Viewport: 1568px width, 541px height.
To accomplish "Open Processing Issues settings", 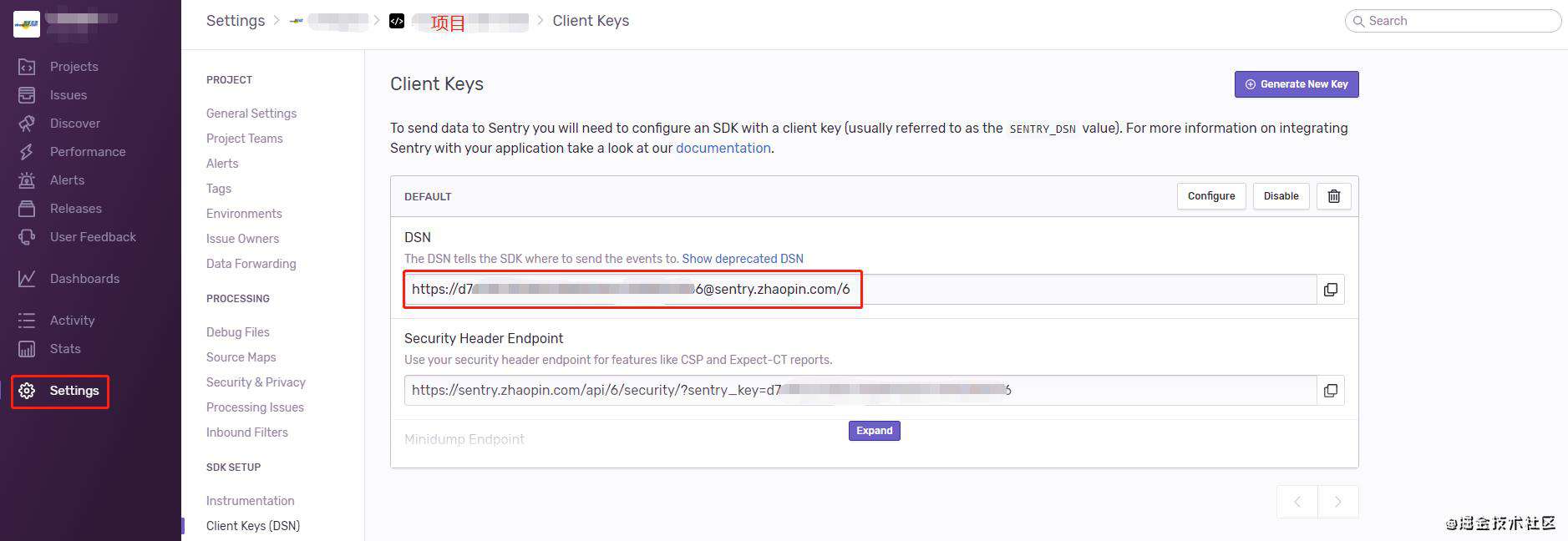I will pos(255,407).
